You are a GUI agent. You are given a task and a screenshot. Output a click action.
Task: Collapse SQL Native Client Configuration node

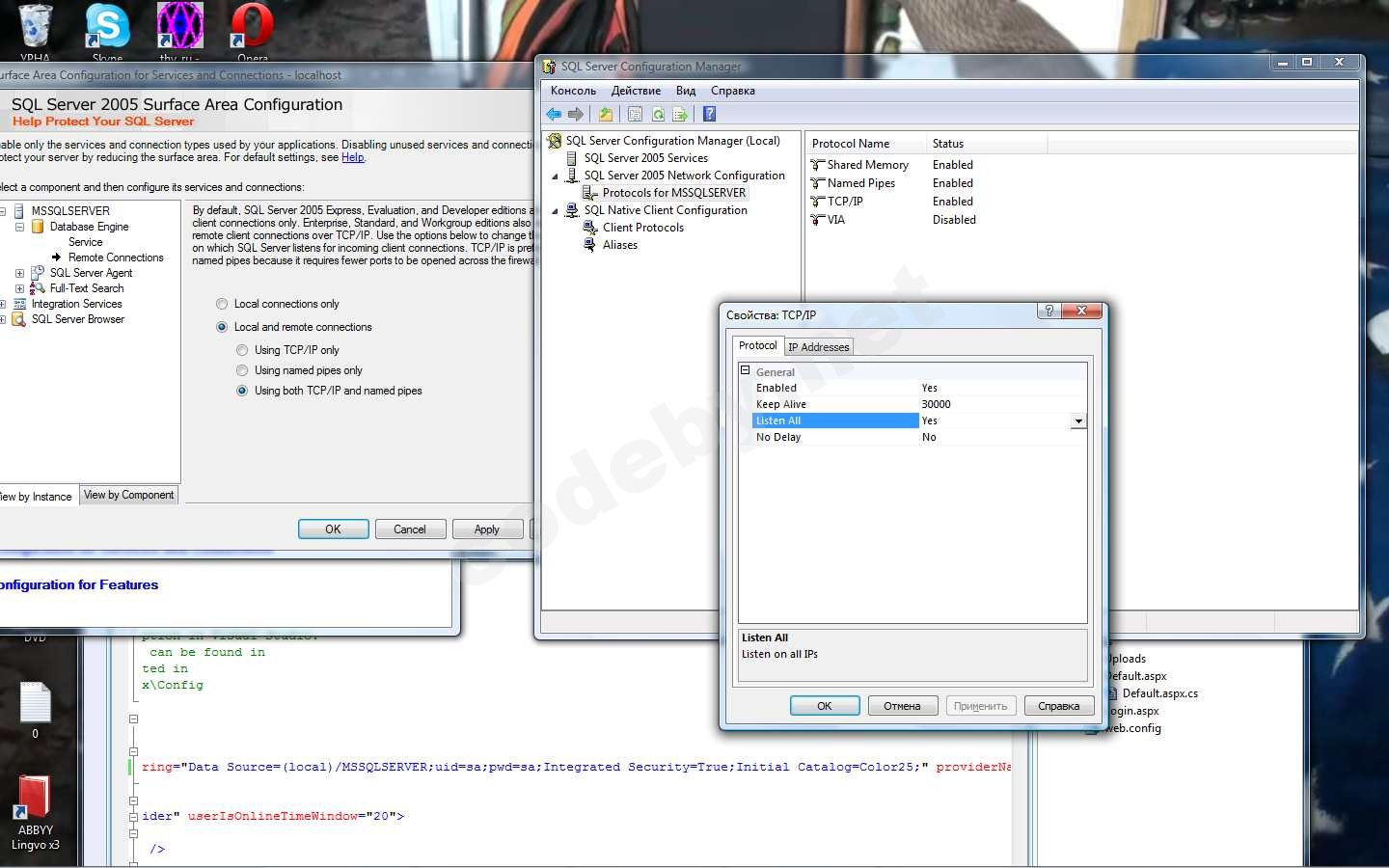555,211
